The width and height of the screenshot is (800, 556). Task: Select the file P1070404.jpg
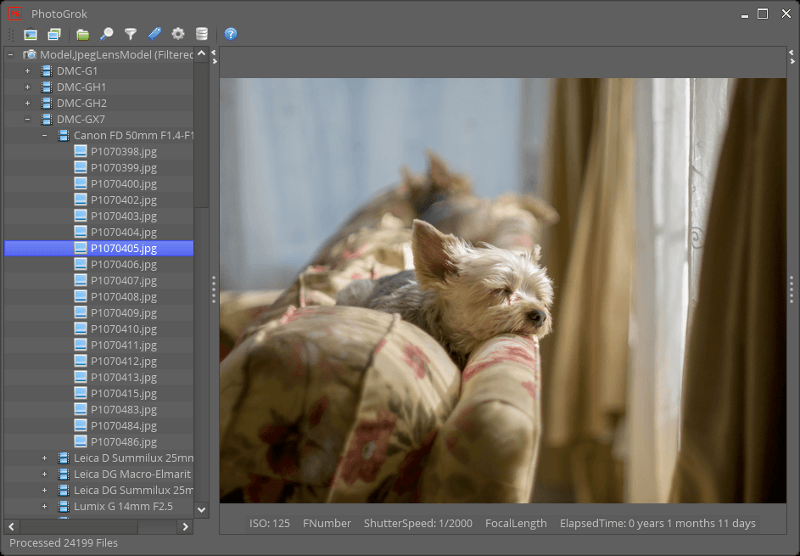123,232
